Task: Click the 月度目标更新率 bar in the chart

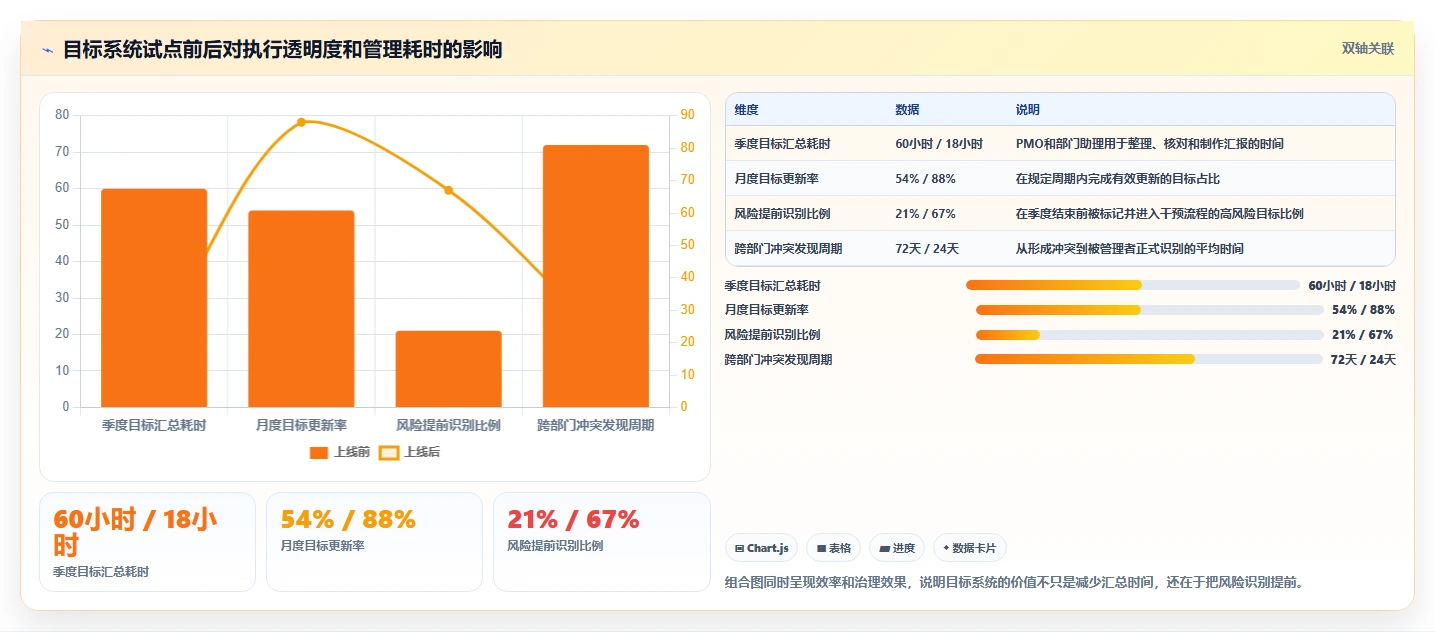Action: pyautogui.click(x=301, y=309)
